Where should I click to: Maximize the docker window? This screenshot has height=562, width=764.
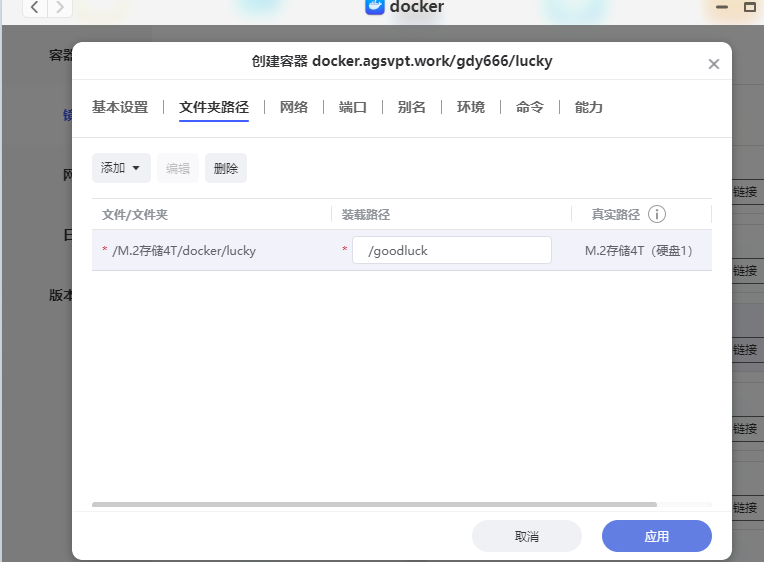click(x=750, y=7)
